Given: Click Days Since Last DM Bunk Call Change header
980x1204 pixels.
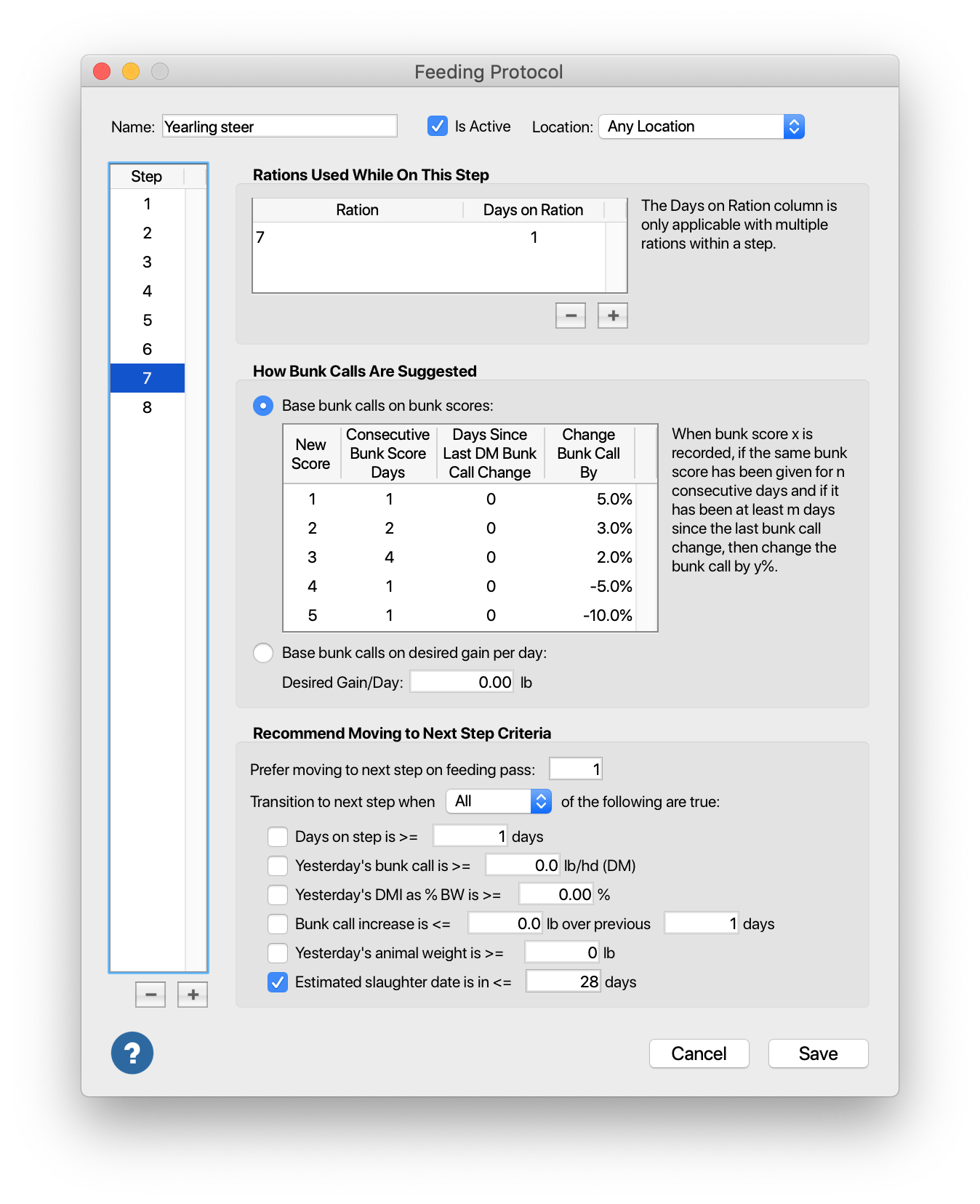Looking at the screenshot, I should tap(490, 454).
